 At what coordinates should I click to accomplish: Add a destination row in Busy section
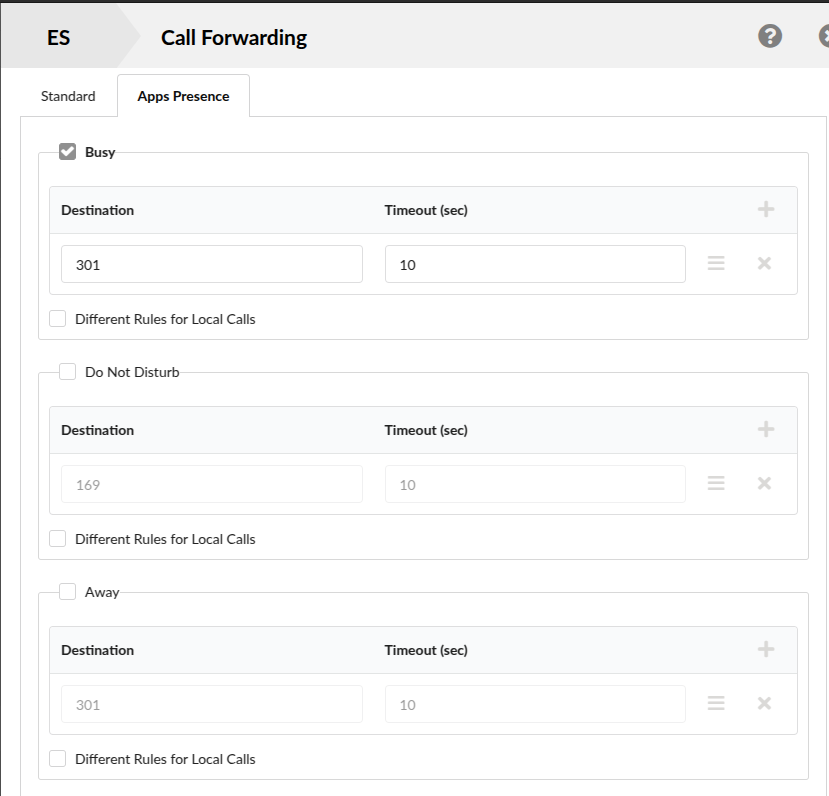(x=766, y=209)
